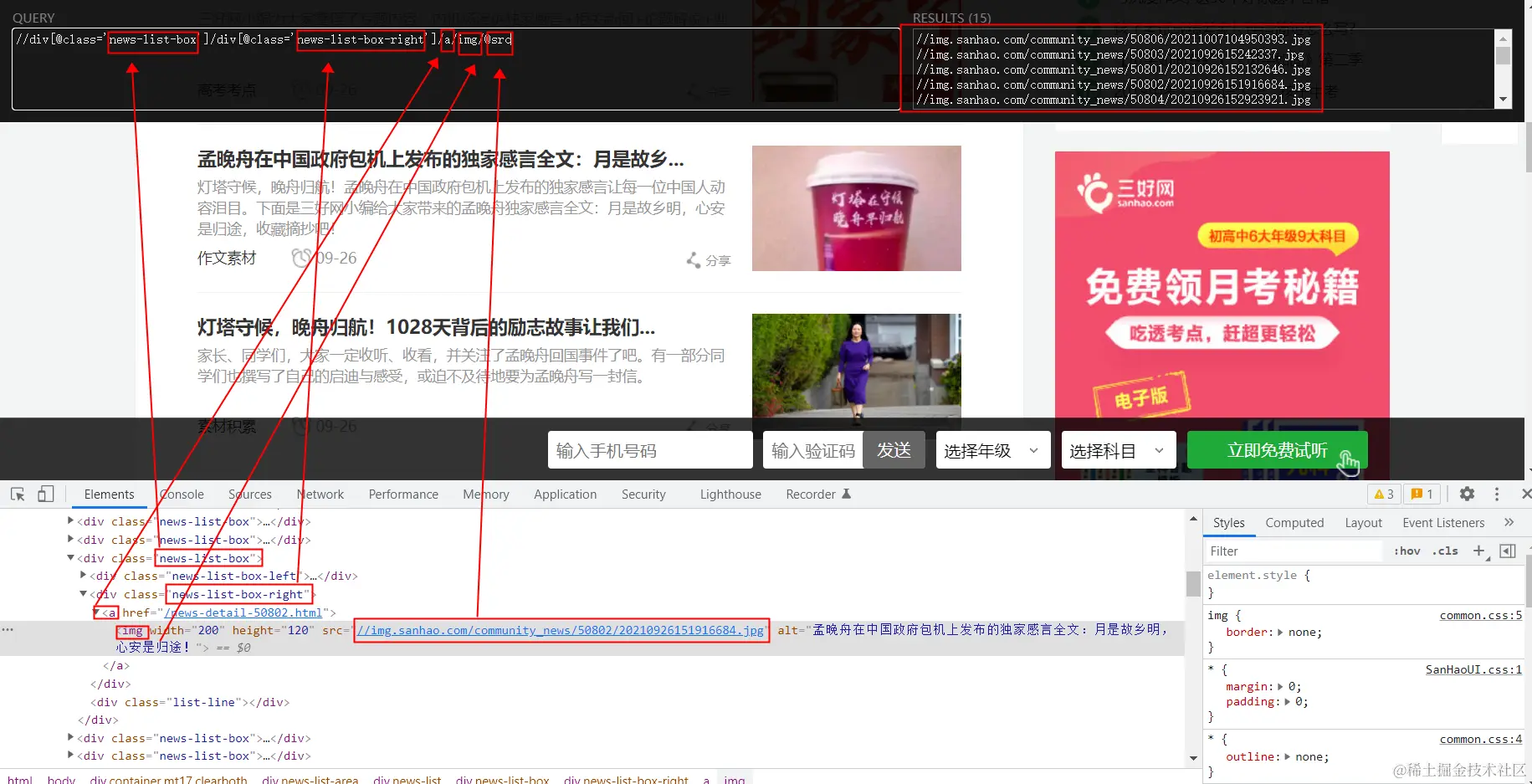The height and width of the screenshot is (784, 1532).
Task: Open the Recorder tab
Action: tap(818, 494)
